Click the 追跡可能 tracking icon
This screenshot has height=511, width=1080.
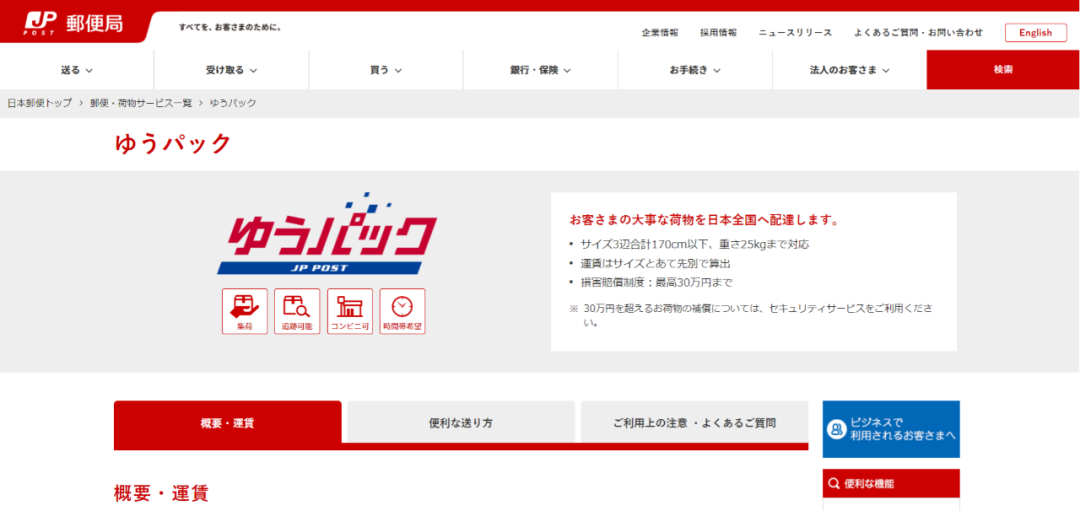click(x=297, y=311)
